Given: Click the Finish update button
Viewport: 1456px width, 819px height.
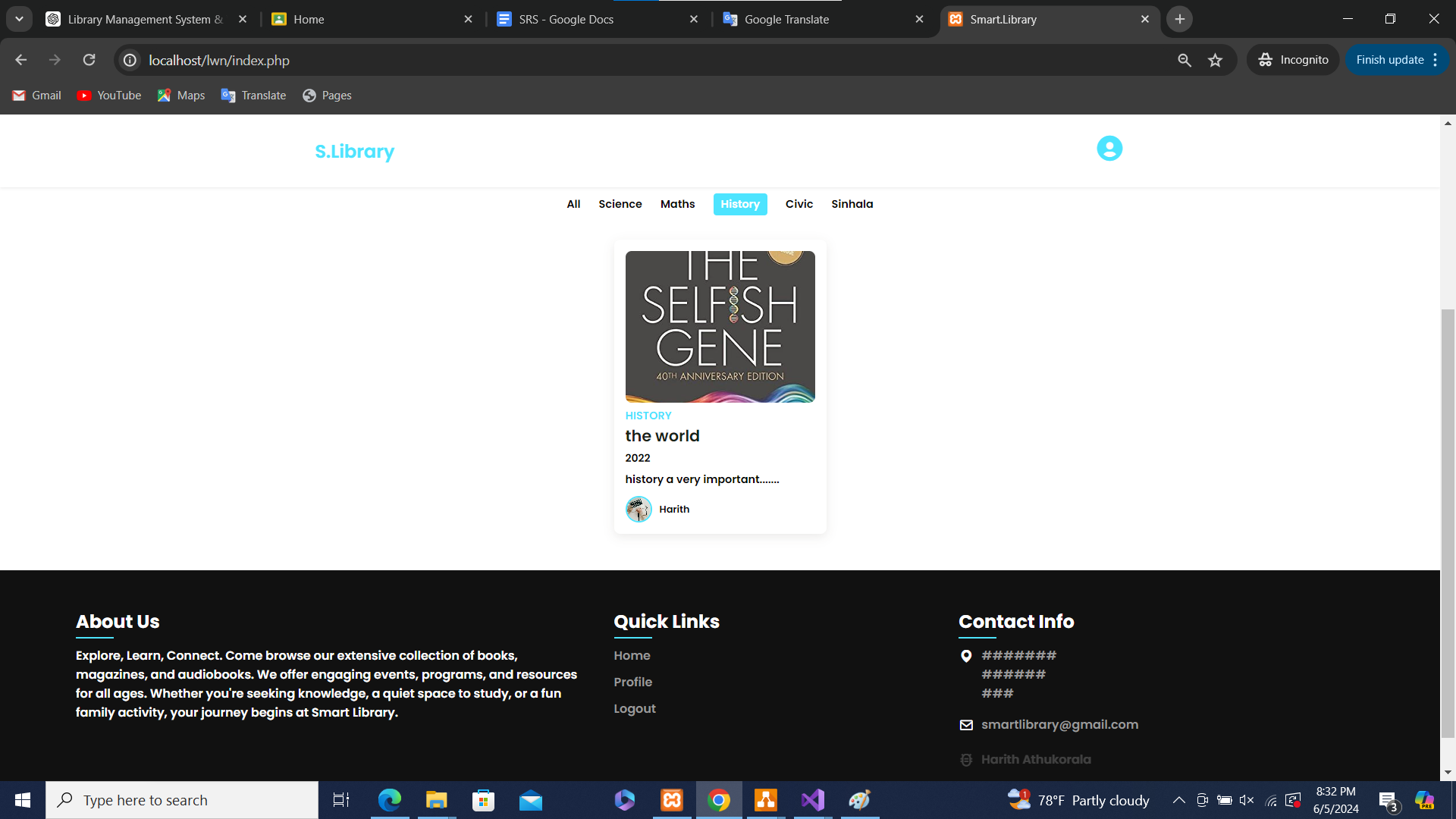Looking at the screenshot, I should click(1389, 60).
